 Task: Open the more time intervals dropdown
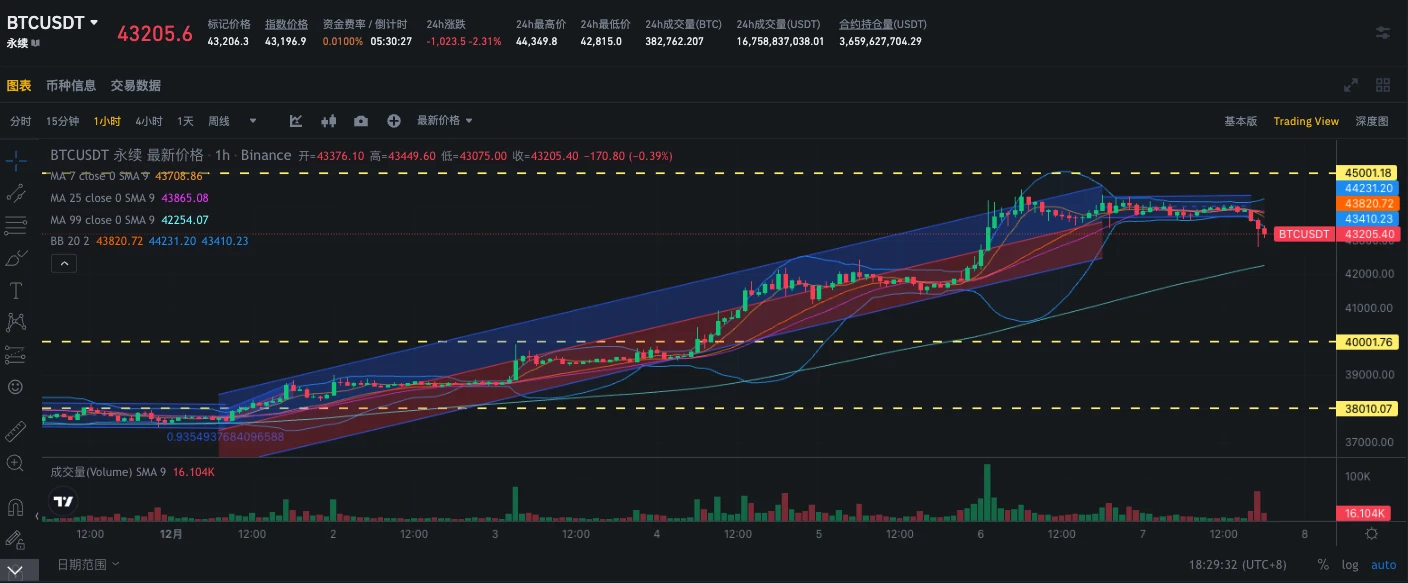[252, 121]
